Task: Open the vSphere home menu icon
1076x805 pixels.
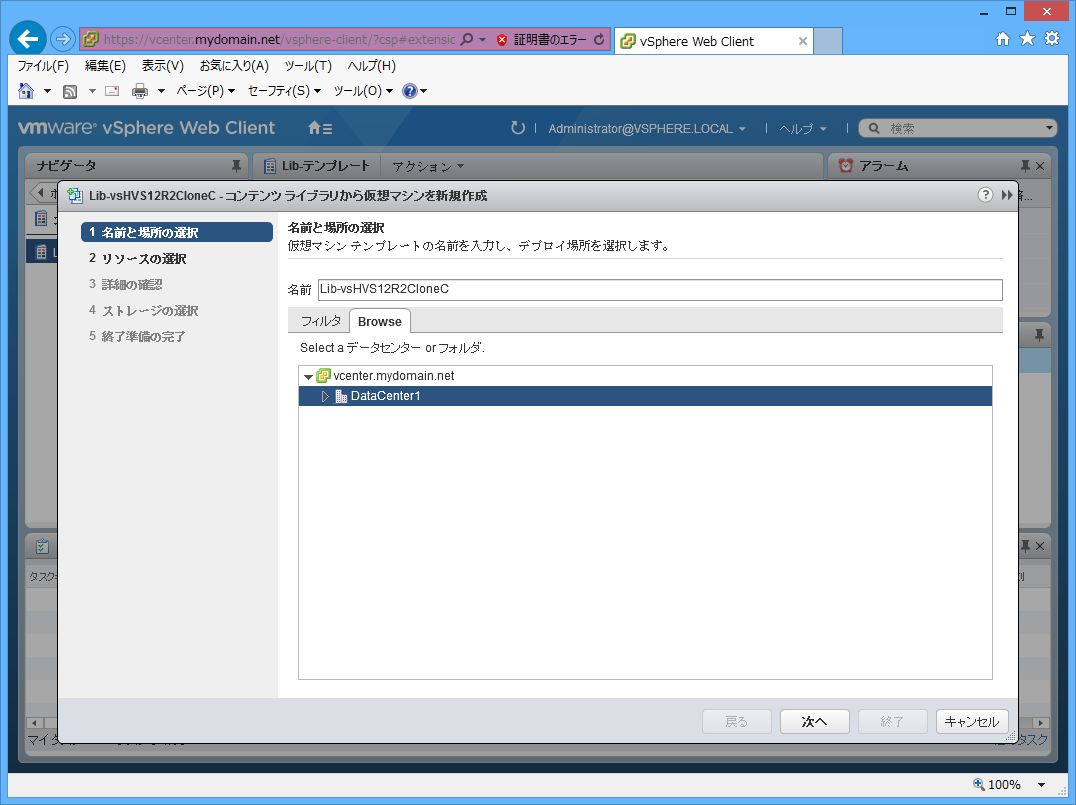Action: (320, 128)
